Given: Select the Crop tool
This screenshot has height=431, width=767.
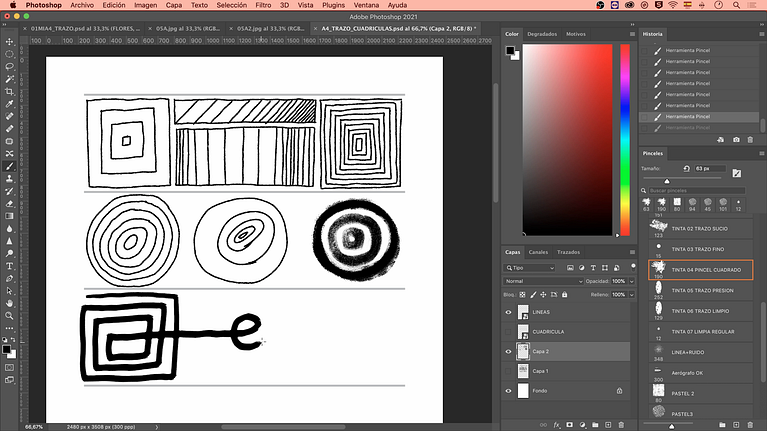Looking at the screenshot, I should coord(9,91).
